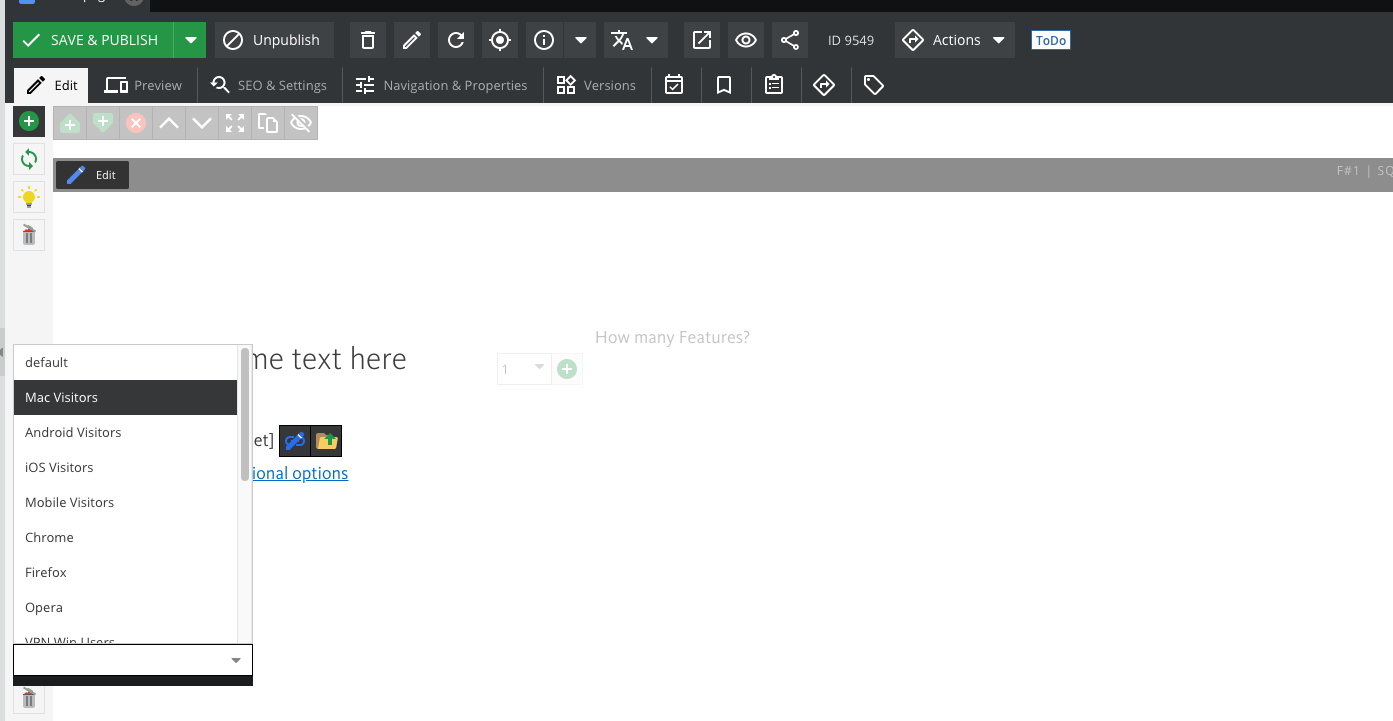Move the block up with the up chevron
The height and width of the screenshot is (721, 1393).
coord(169,123)
